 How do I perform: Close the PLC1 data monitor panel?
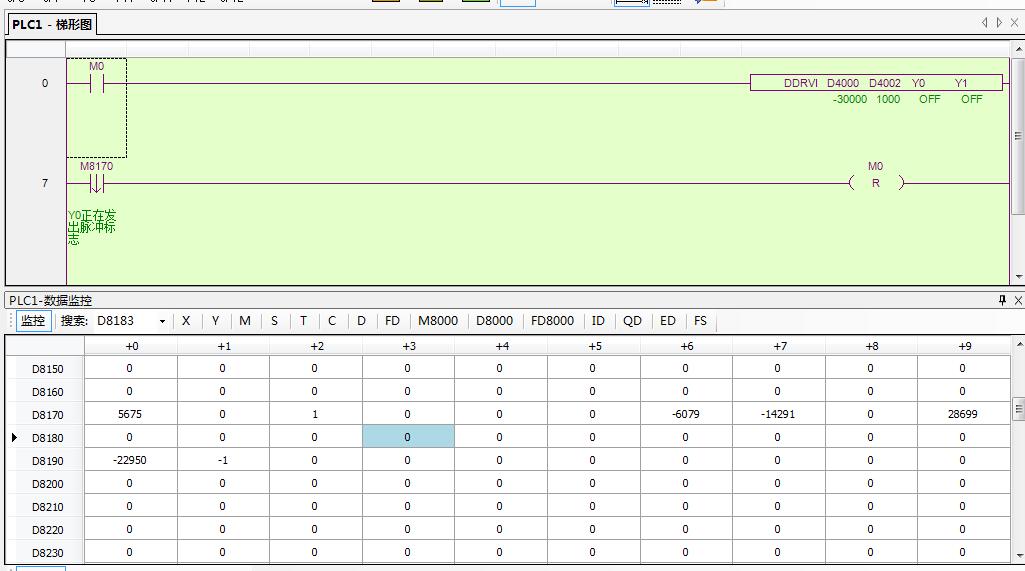[1018, 300]
